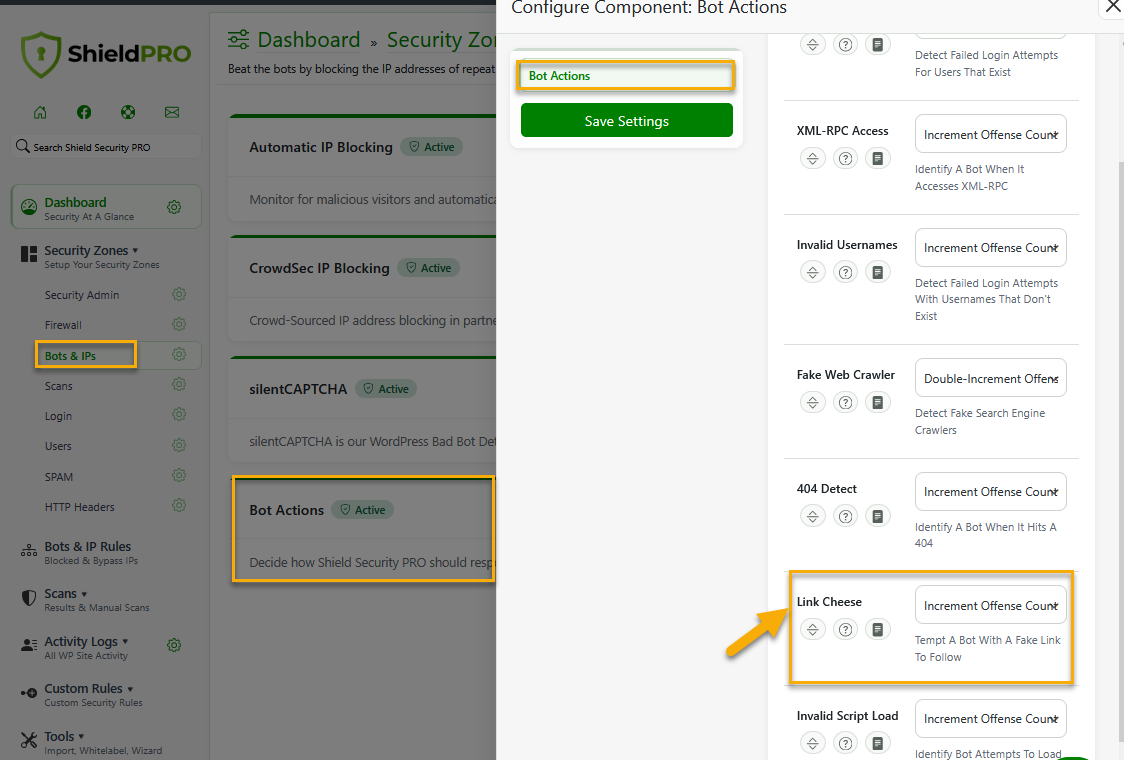Open Bots & IPs zone
This screenshot has width=1124, height=760.
point(70,356)
